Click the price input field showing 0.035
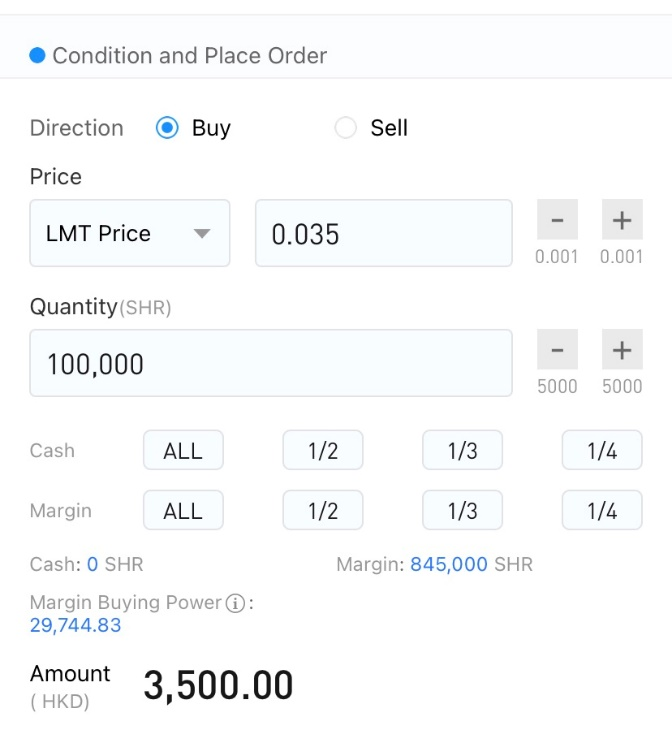Viewport: 672px width, 730px height. point(384,233)
